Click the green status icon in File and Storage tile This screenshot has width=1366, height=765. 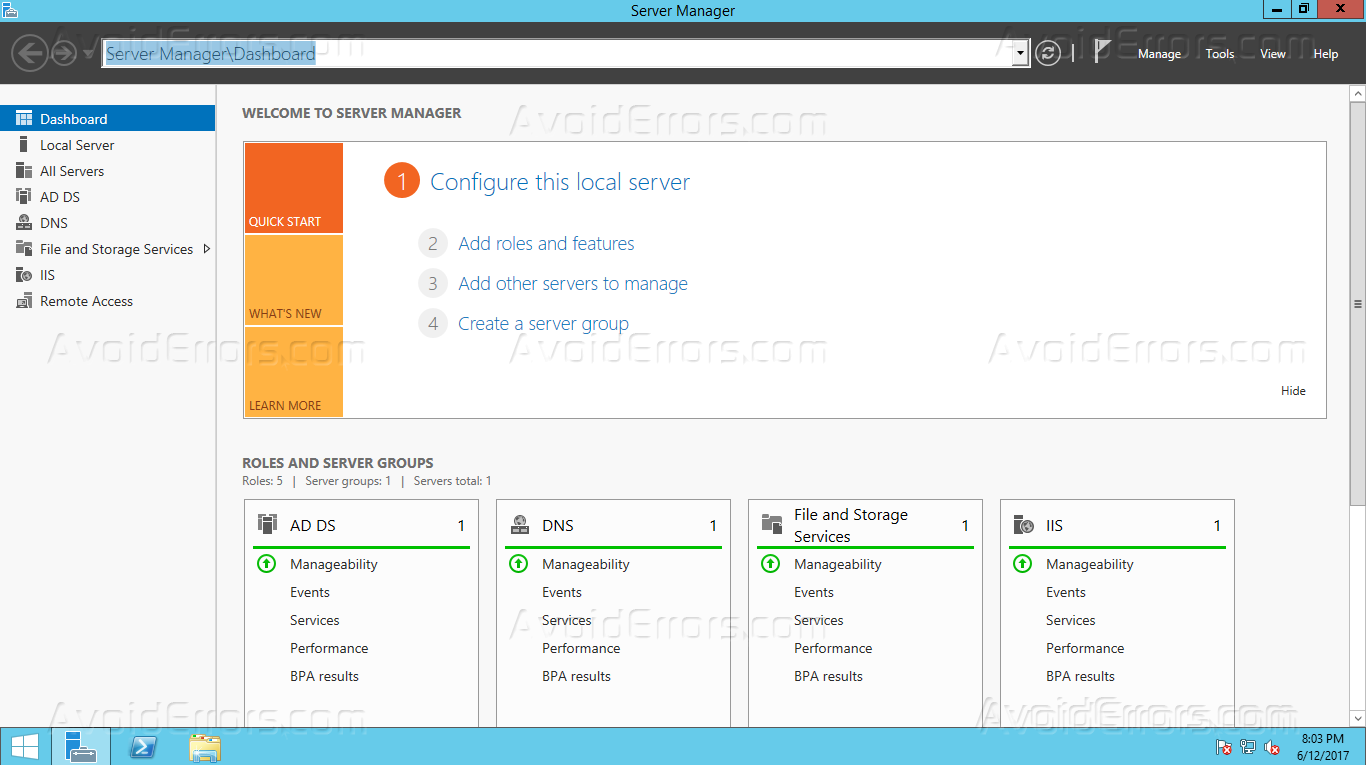pyautogui.click(x=770, y=564)
